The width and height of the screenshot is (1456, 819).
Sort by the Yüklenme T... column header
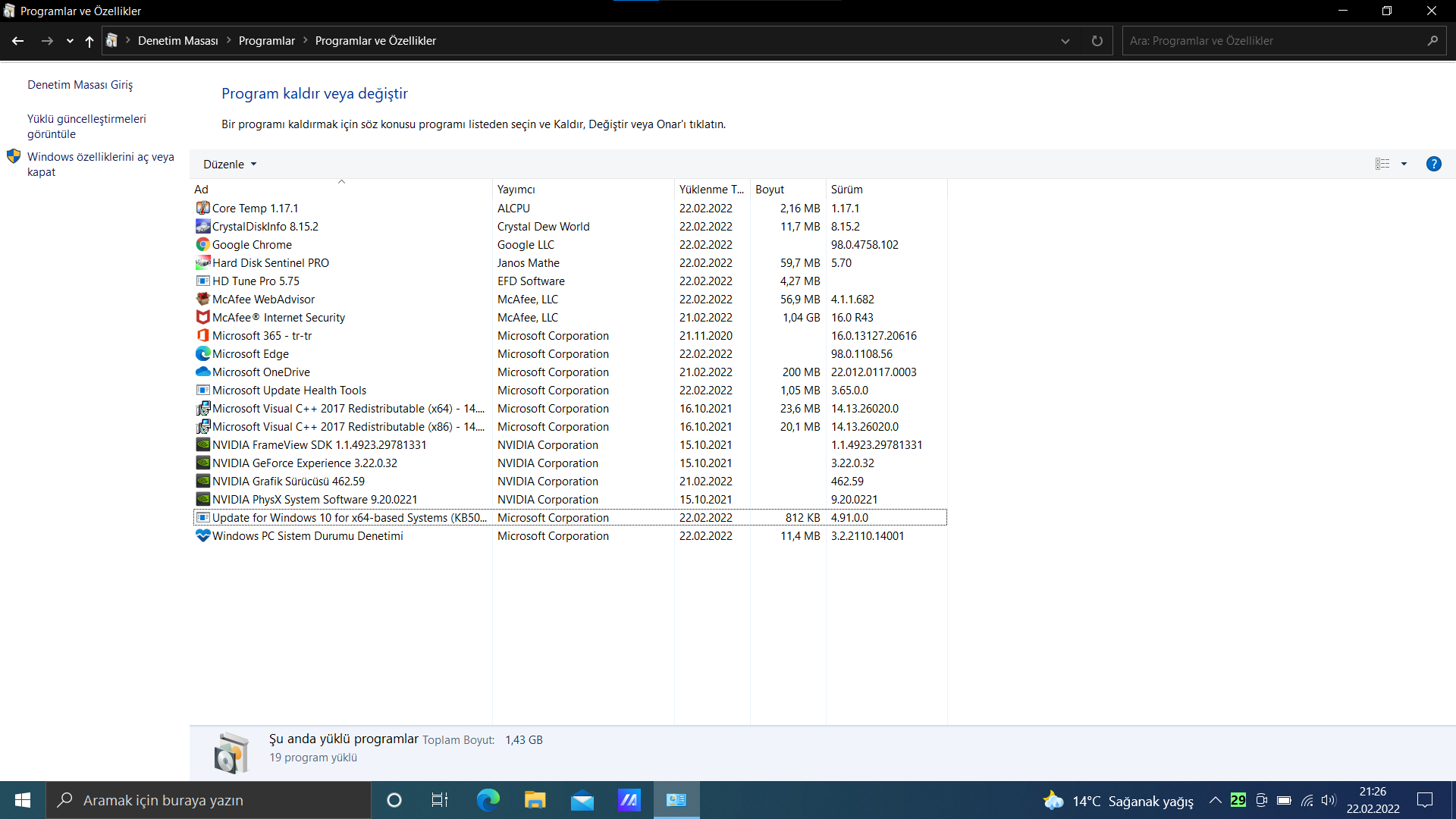pyautogui.click(x=712, y=189)
